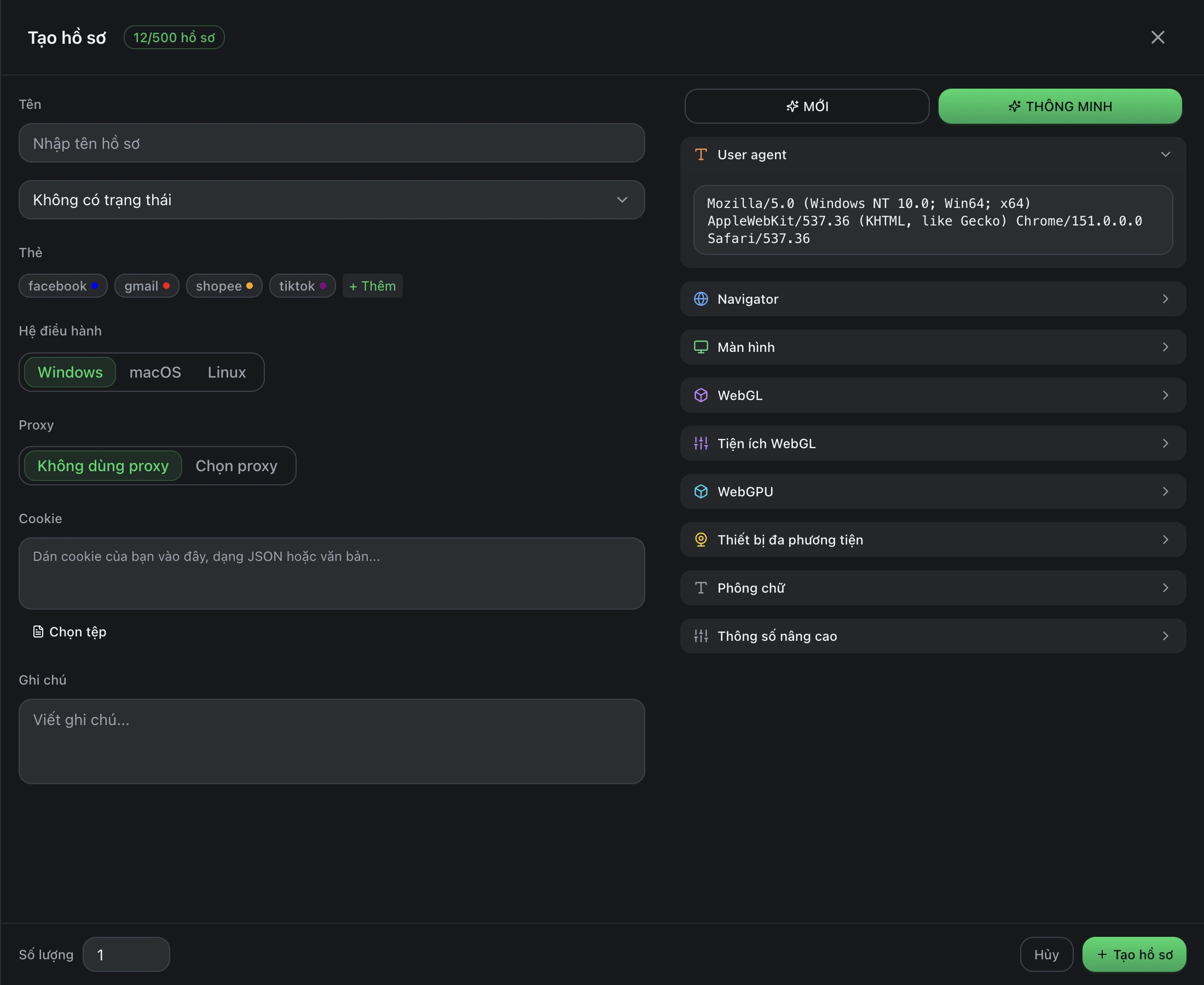Click the Tạo hồ sơ create button
The height and width of the screenshot is (985, 1204).
[1134, 954]
